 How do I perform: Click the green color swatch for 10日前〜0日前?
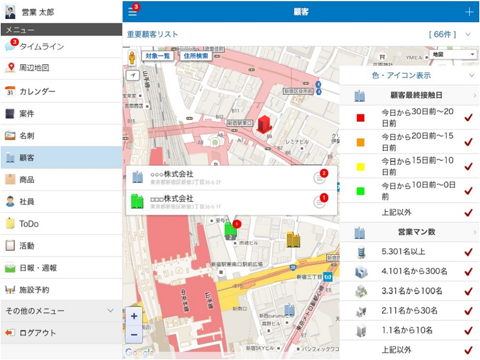pos(360,191)
